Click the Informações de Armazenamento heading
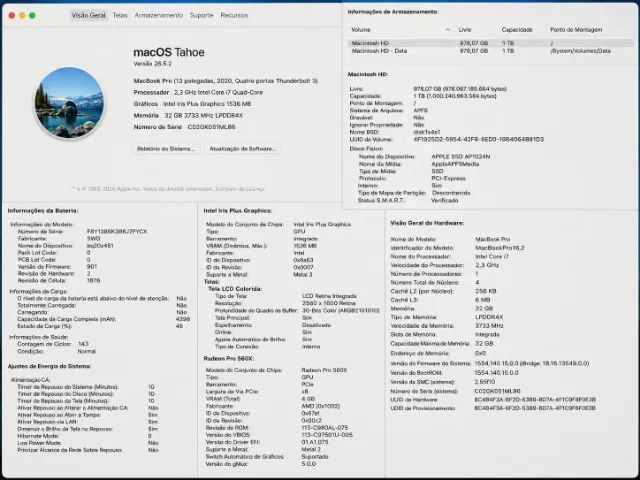Image resolution: width=640 pixels, height=480 pixels. coord(393,12)
